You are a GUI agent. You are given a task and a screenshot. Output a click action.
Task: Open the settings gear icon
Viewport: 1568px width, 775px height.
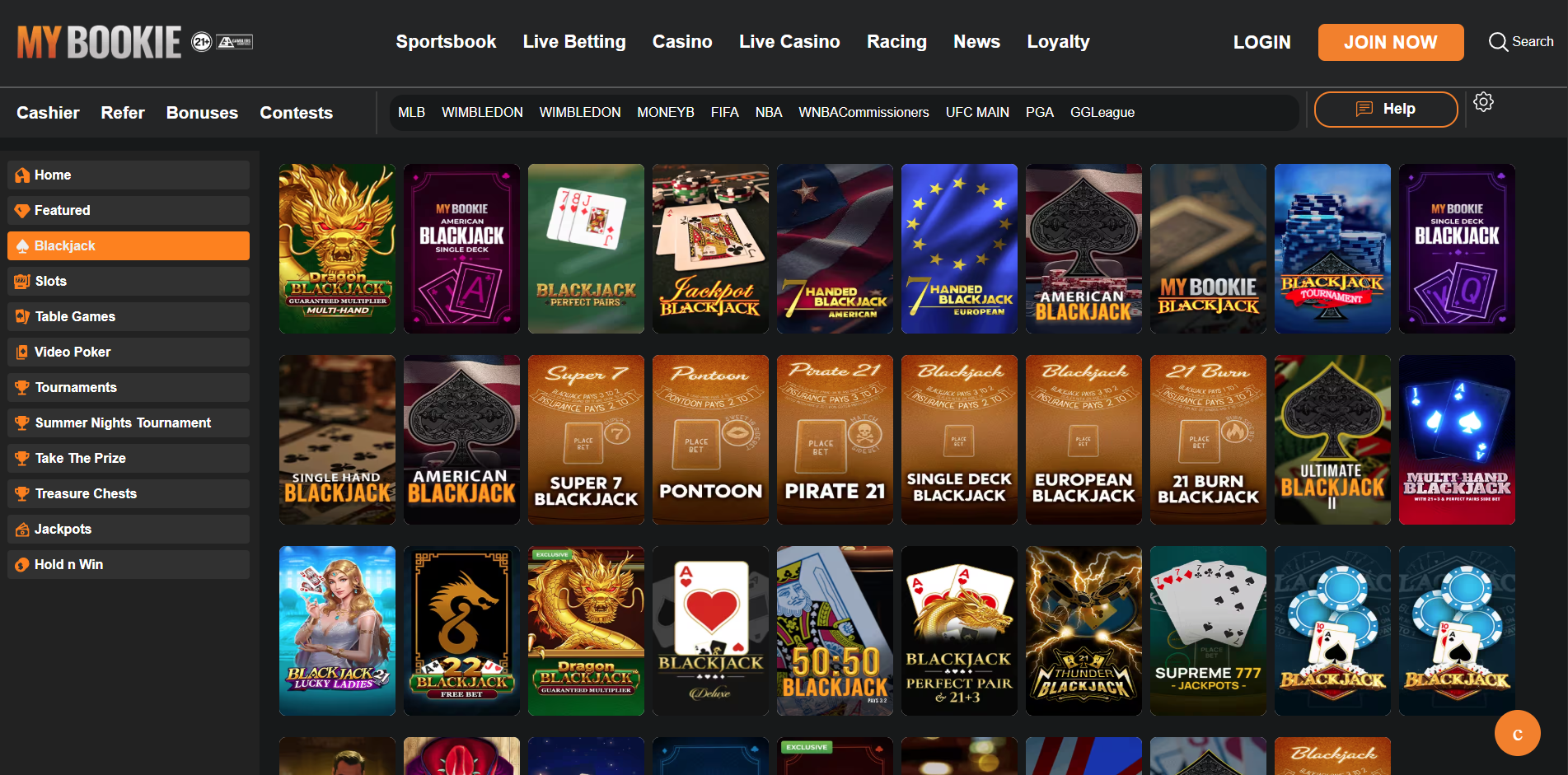1483,102
